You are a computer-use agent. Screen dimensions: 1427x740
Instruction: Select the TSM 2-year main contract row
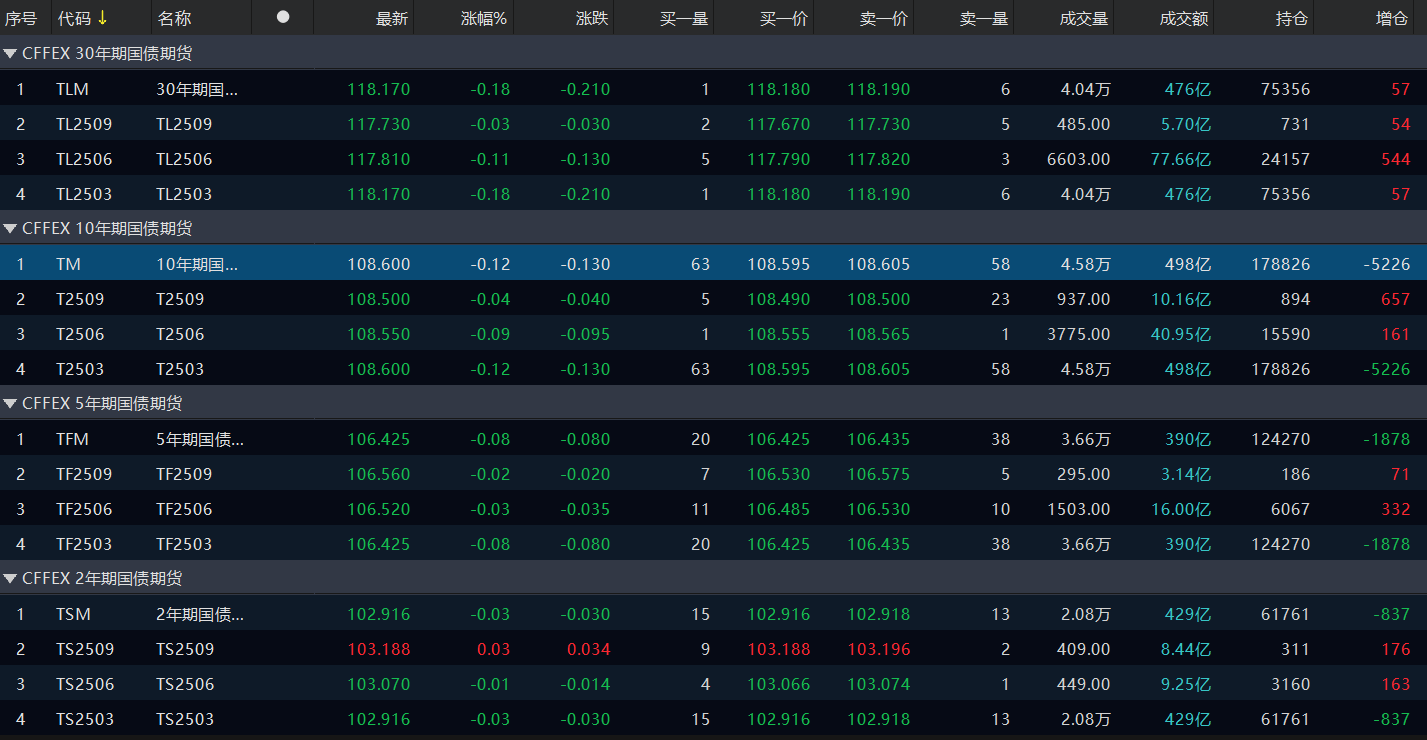[x=72, y=614]
